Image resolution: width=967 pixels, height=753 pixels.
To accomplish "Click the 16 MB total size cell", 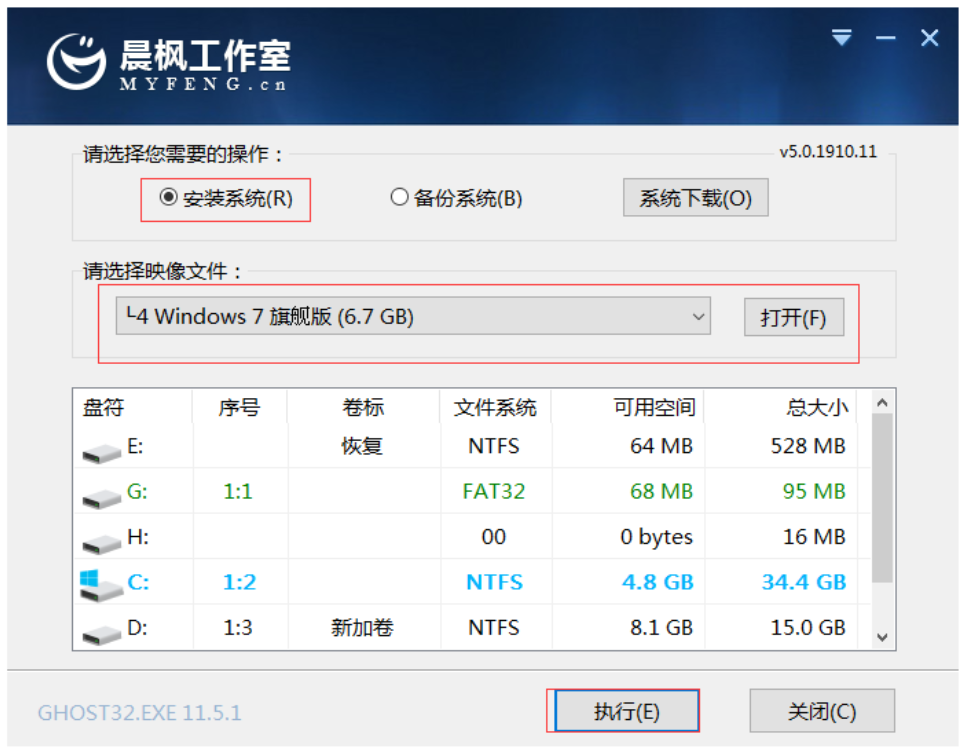I will tap(814, 537).
